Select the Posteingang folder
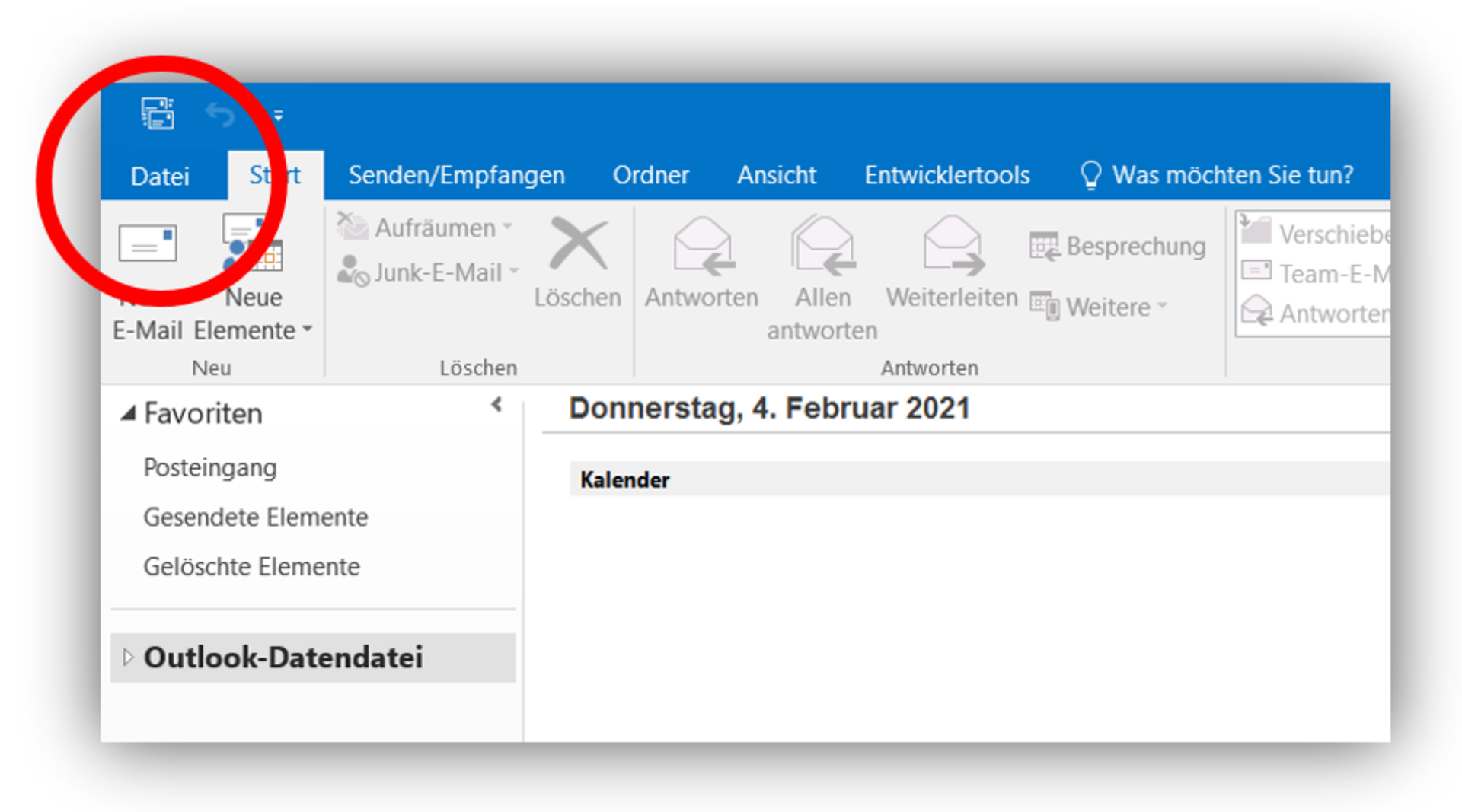Viewport: 1462px width, 812px height. 210,467
